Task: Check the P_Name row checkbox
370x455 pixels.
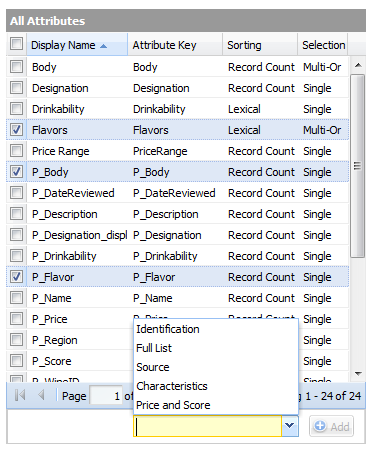Action: point(16,298)
